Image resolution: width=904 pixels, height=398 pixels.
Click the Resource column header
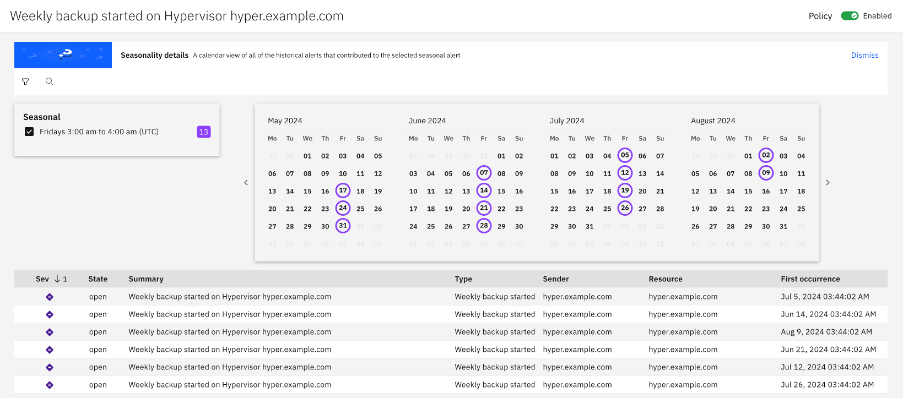(665, 279)
